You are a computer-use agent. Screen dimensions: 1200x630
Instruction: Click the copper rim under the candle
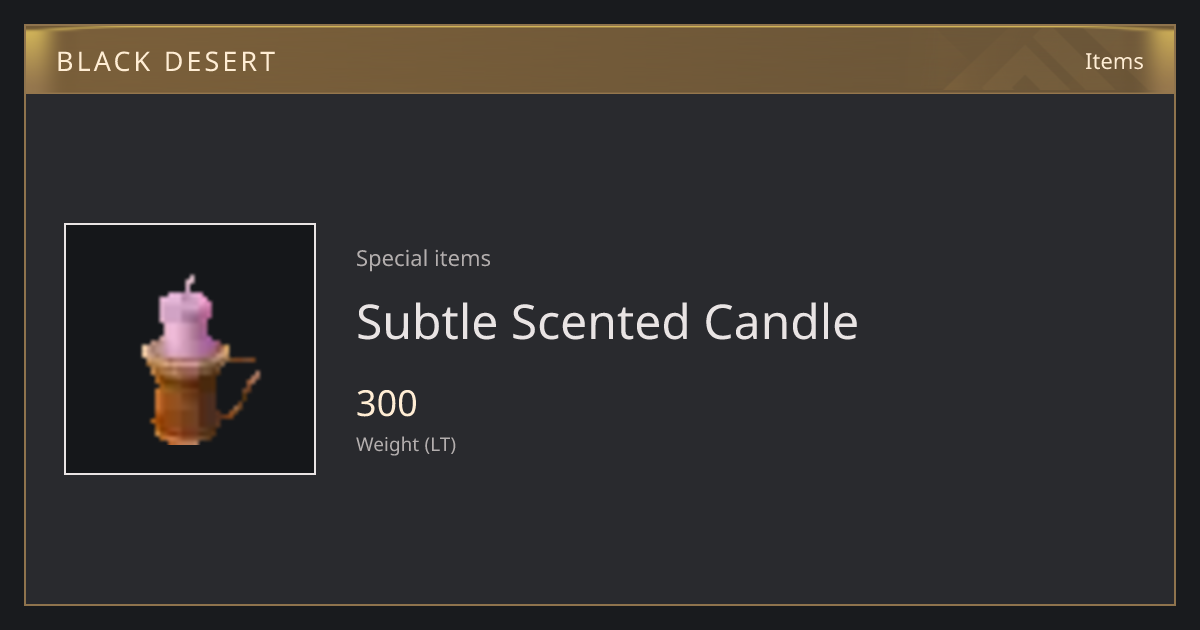tap(186, 355)
